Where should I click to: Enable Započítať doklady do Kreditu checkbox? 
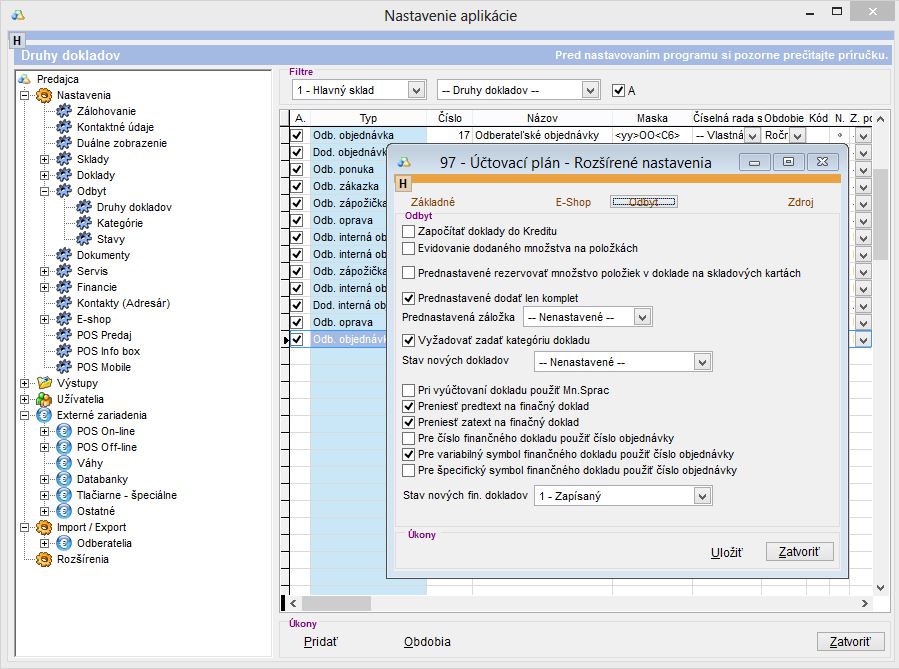408,232
